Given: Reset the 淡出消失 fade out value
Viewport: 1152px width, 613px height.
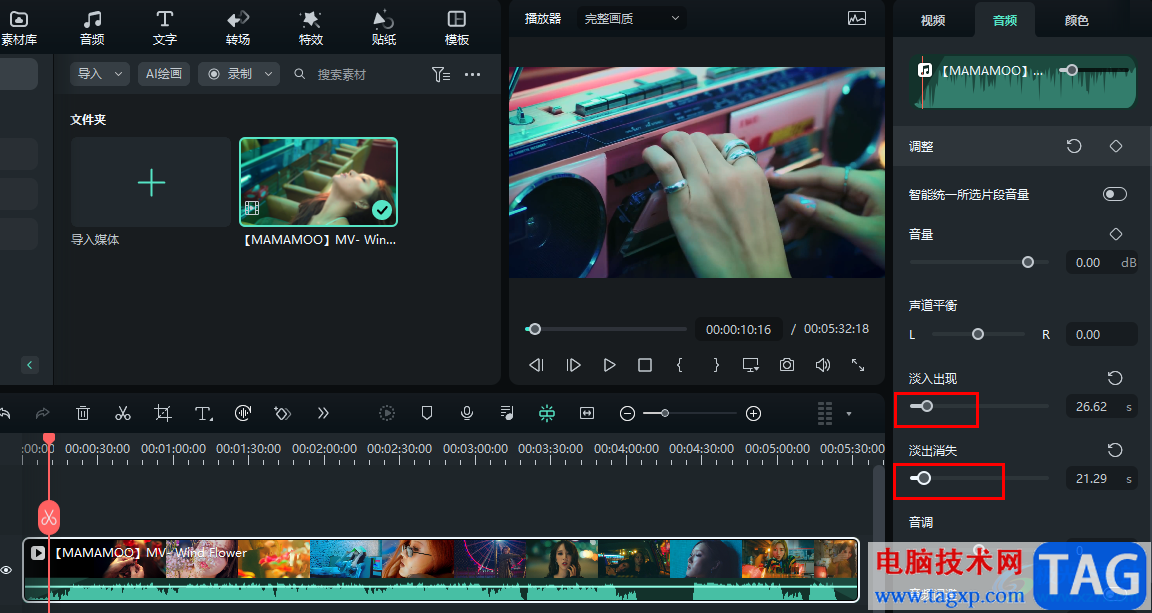Looking at the screenshot, I should point(1115,450).
